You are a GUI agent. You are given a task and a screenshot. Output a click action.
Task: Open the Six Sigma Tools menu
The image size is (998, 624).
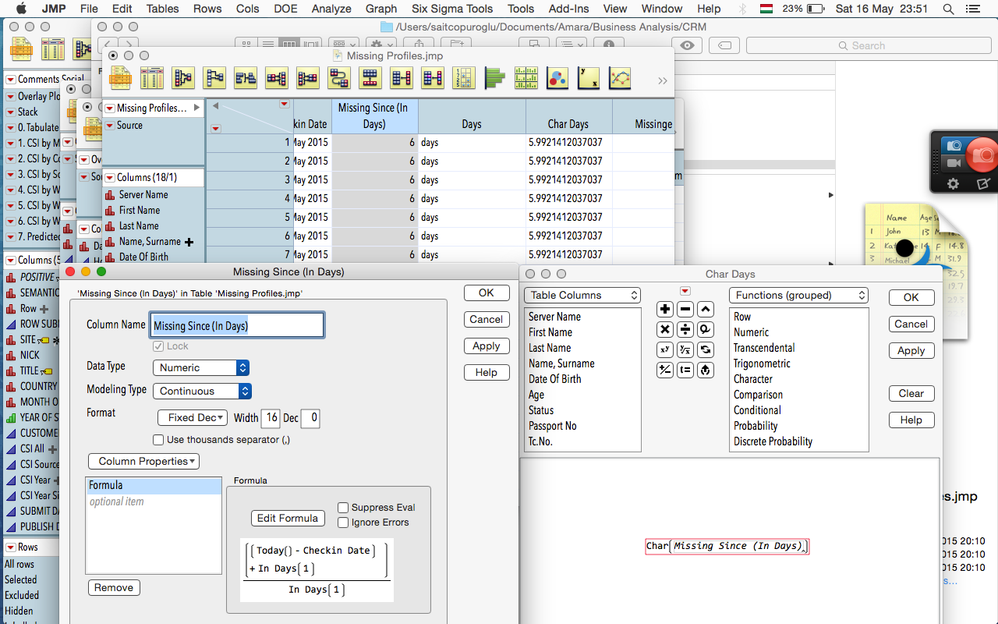point(453,9)
